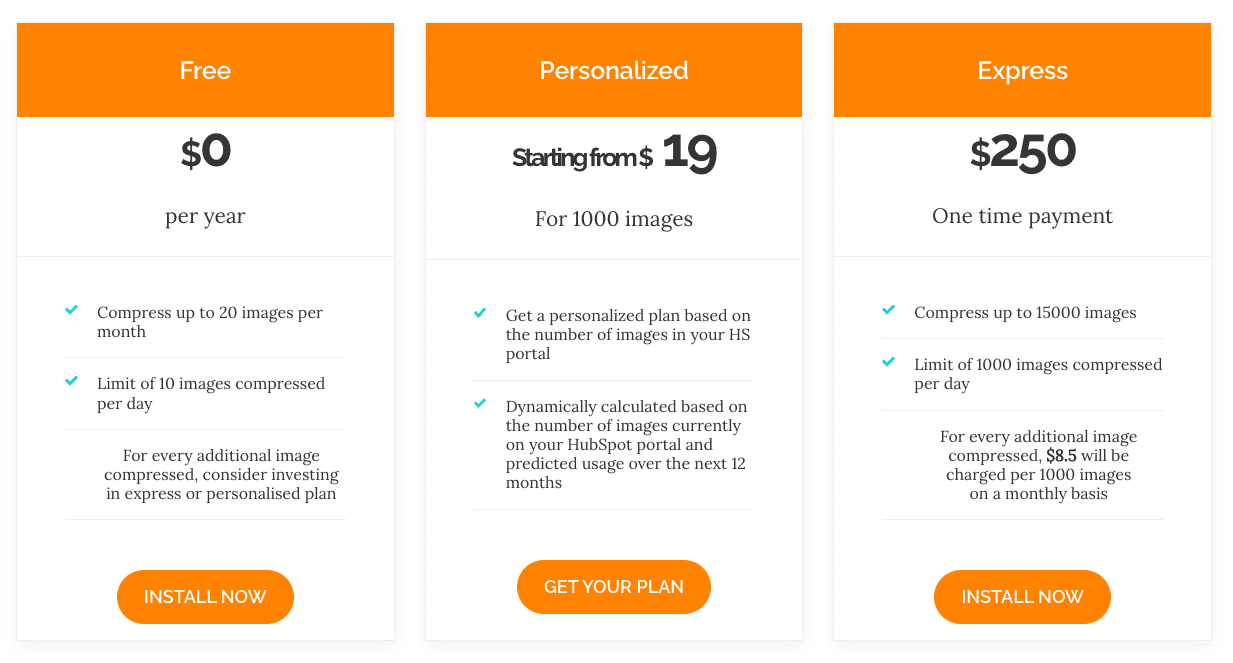Image resolution: width=1233 pixels, height=663 pixels.
Task: Click the checkmark next to Limit of 10 images
Action: click(71, 381)
